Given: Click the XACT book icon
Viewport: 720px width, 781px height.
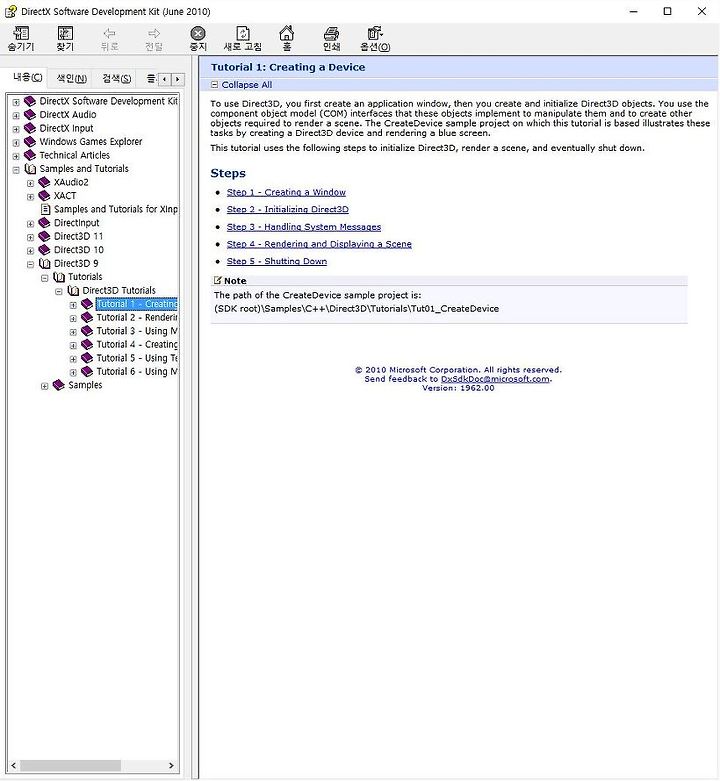Looking at the screenshot, I should pyautogui.click(x=44, y=196).
